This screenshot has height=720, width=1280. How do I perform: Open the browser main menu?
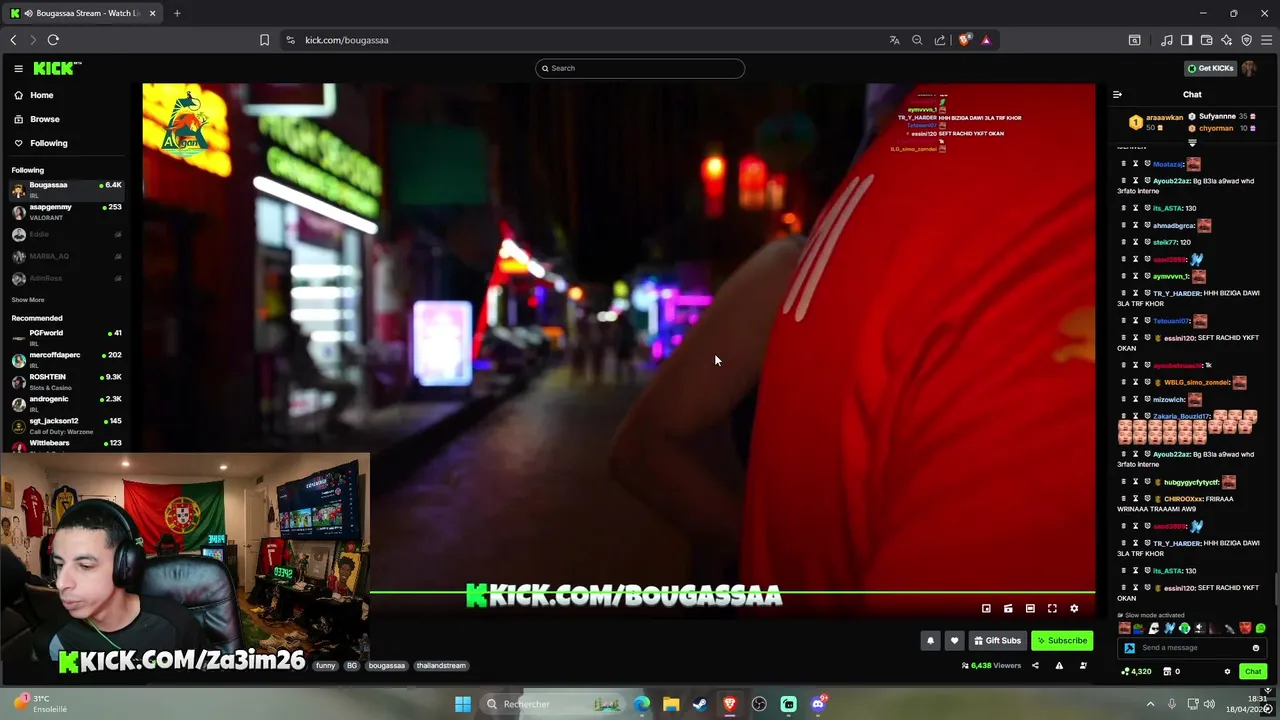point(1267,40)
